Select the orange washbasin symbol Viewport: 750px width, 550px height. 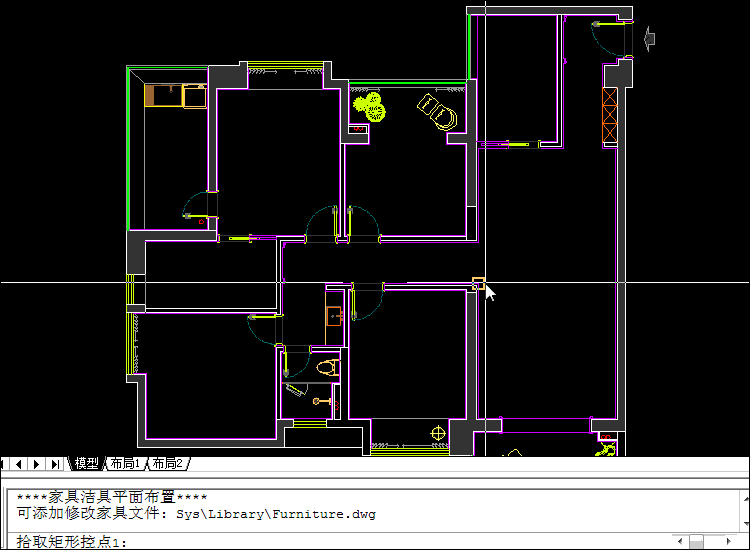[334, 316]
